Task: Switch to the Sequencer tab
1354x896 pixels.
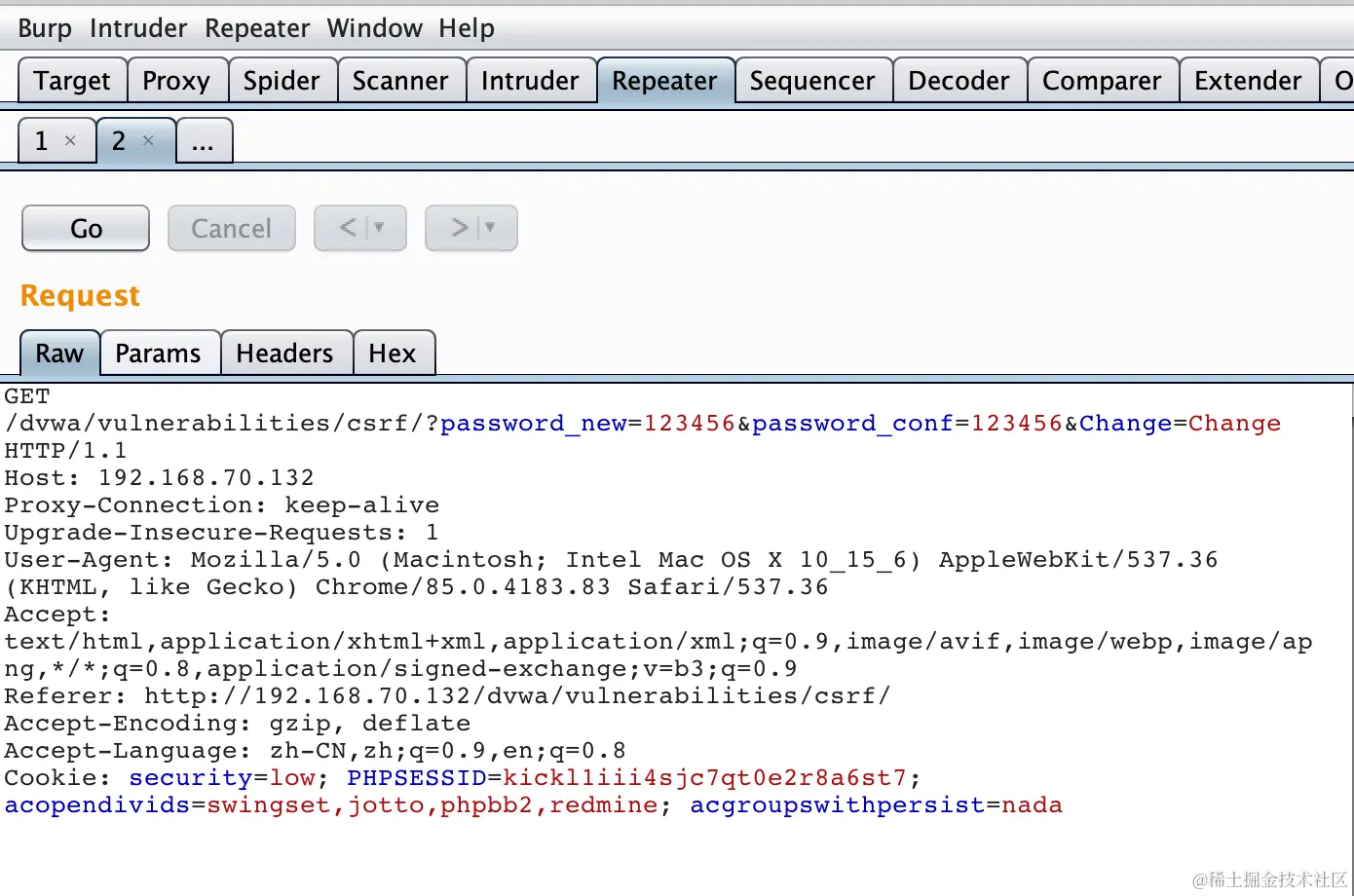Action: 812,80
